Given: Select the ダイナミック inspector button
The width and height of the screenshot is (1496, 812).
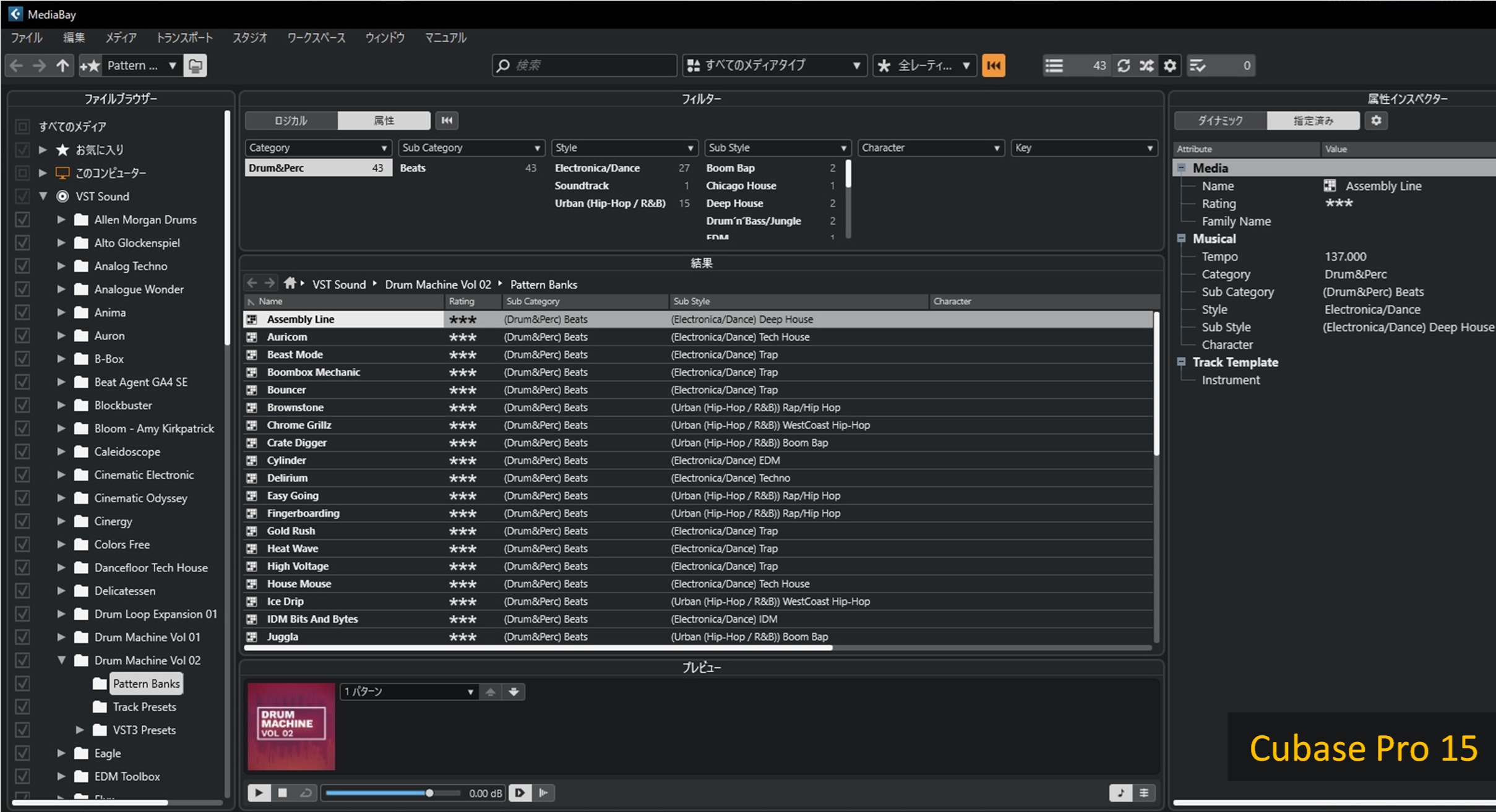Looking at the screenshot, I should click(x=1220, y=121).
